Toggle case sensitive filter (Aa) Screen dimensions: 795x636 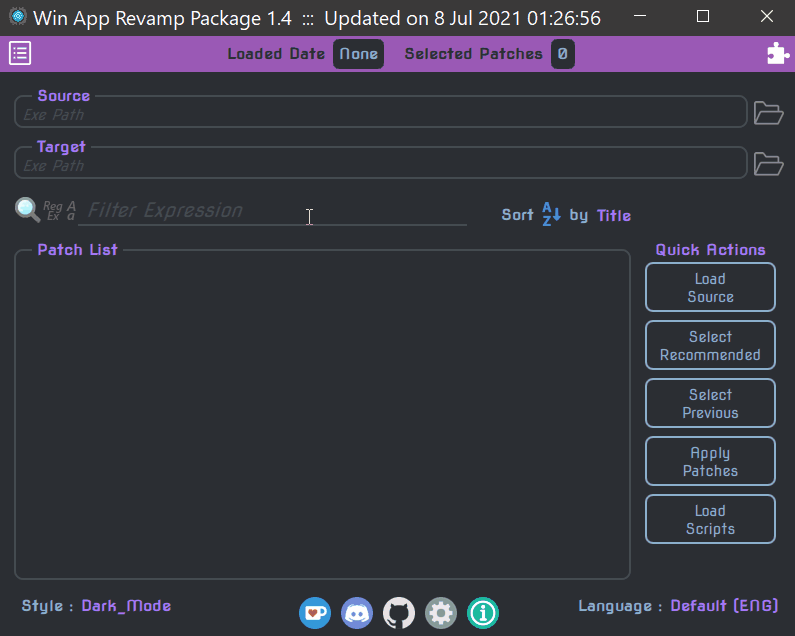[71, 210]
